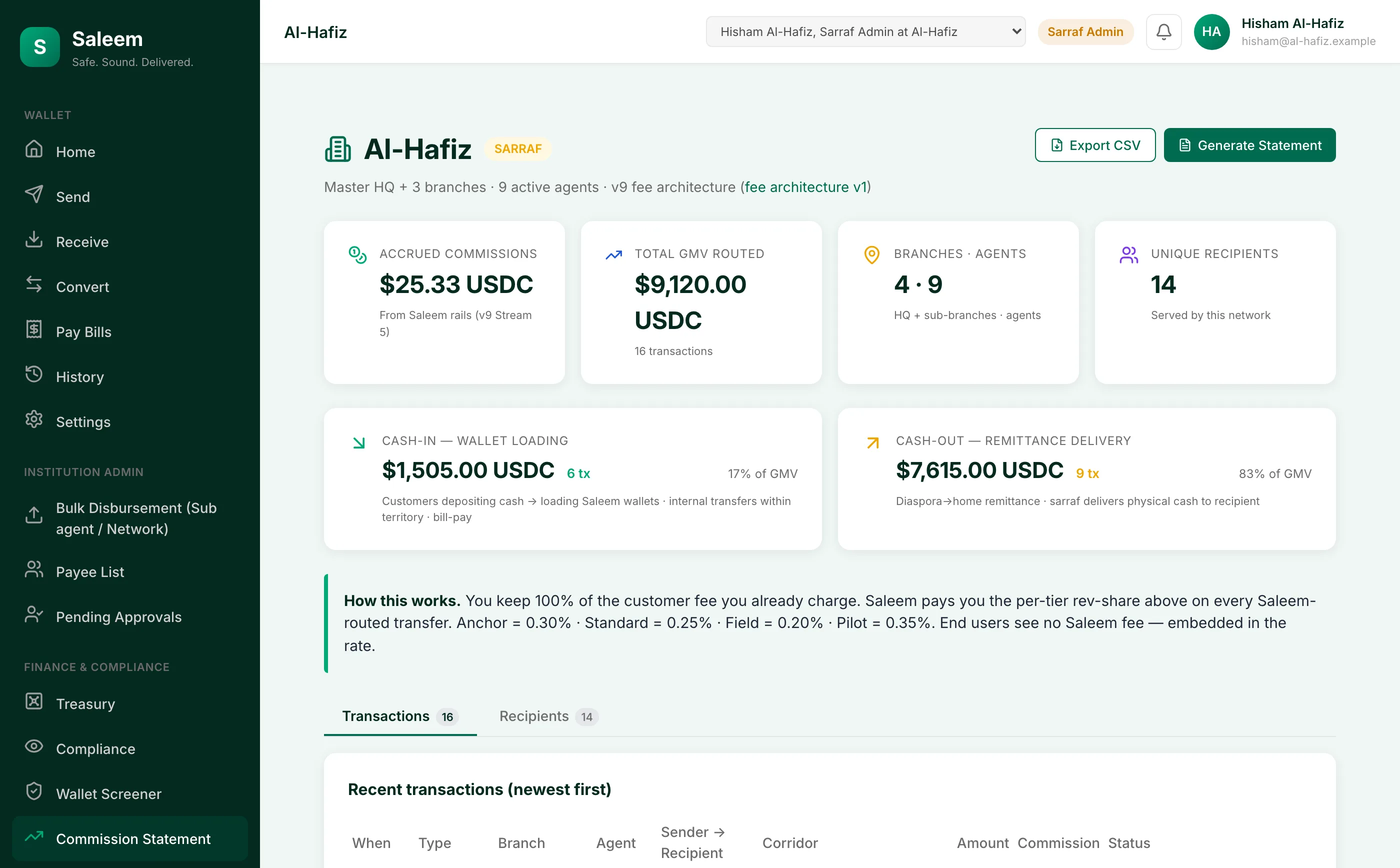1400x868 pixels.
Task: Open Receive in the sidebar
Action: pyautogui.click(x=129, y=241)
